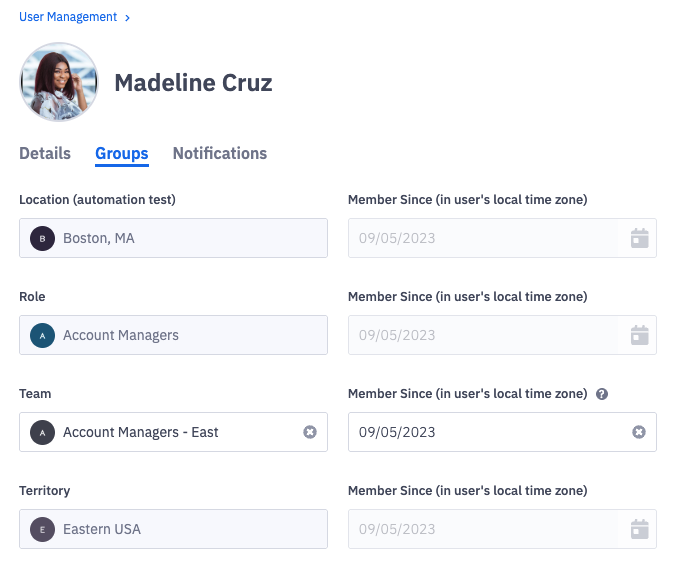Click the Account Managers - East avatar badge
Viewport: 680px width, 563px height.
pos(42,432)
